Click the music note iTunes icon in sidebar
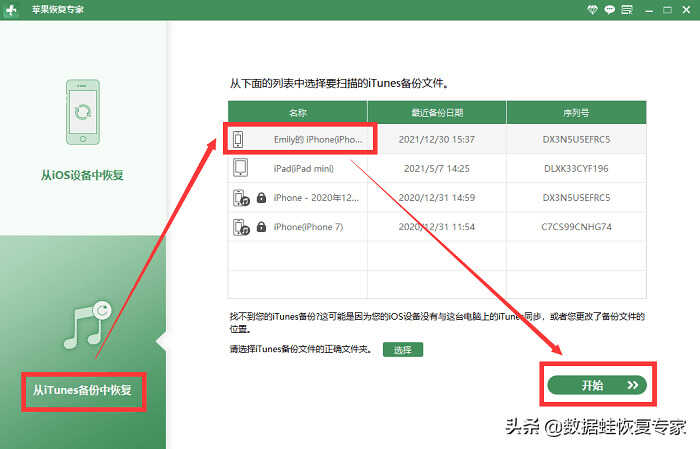Image resolution: width=700 pixels, height=449 pixels. 88,324
